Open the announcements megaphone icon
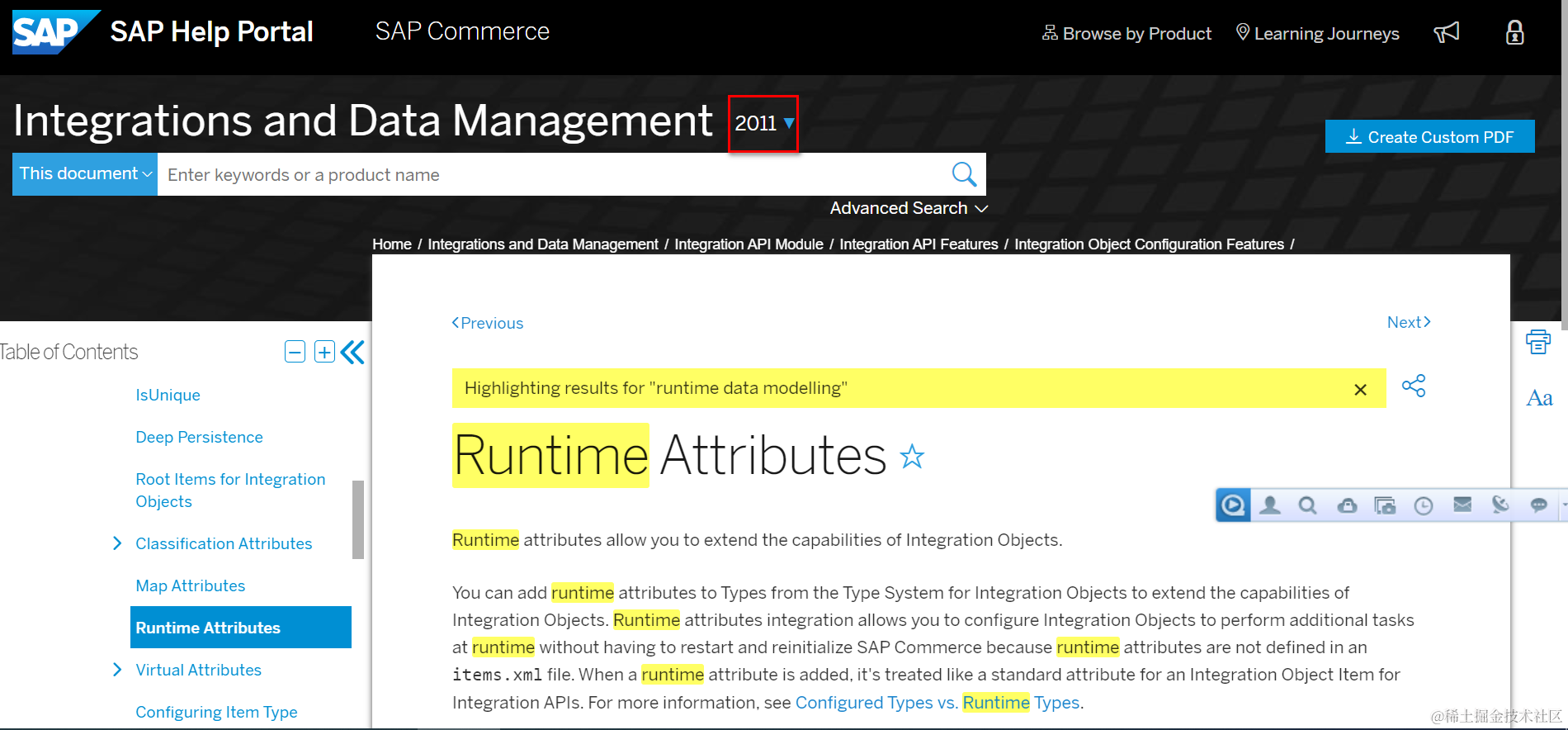 click(x=1447, y=33)
